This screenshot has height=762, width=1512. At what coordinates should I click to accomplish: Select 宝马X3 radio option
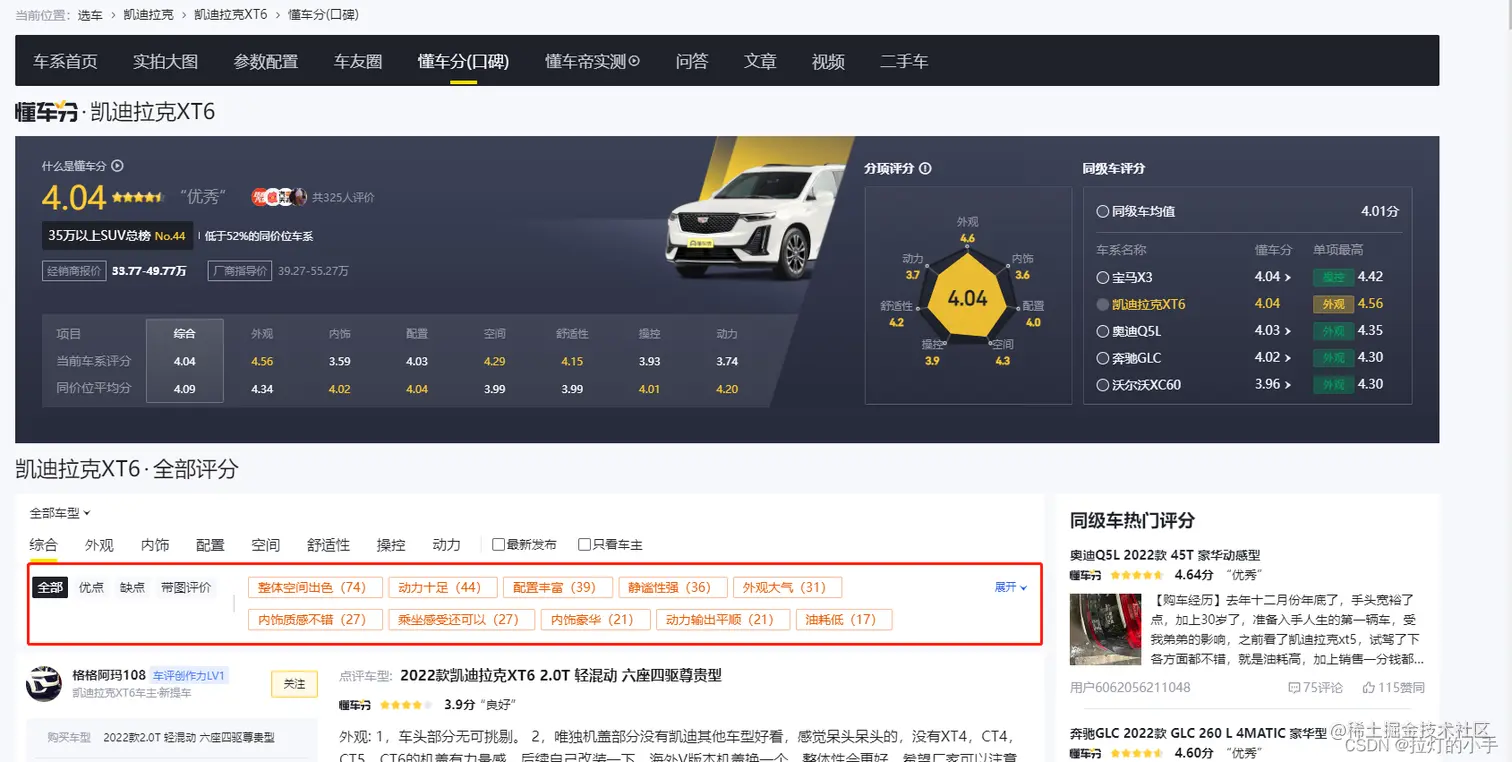tap(1102, 277)
